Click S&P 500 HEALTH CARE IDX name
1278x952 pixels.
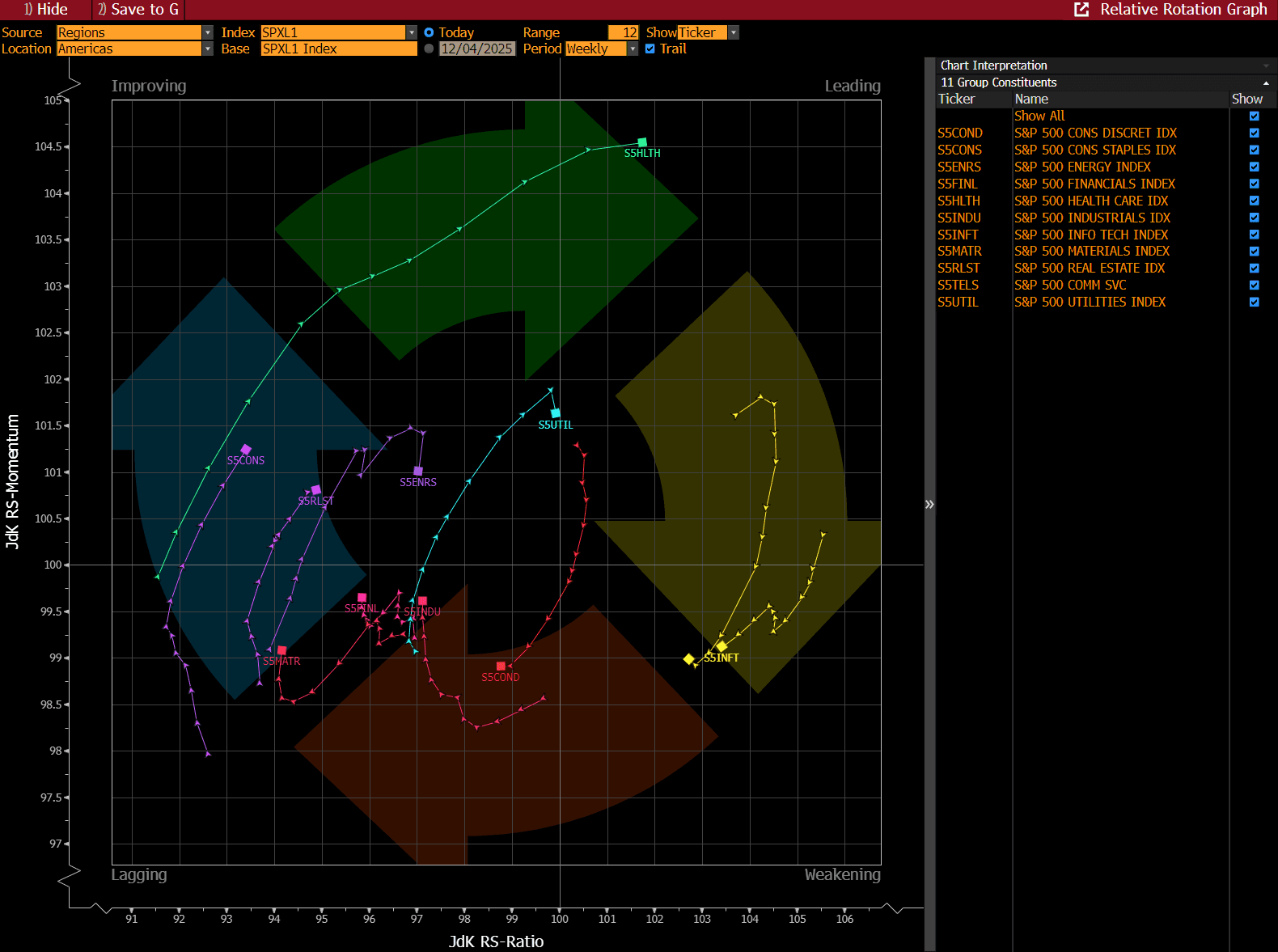(1091, 201)
